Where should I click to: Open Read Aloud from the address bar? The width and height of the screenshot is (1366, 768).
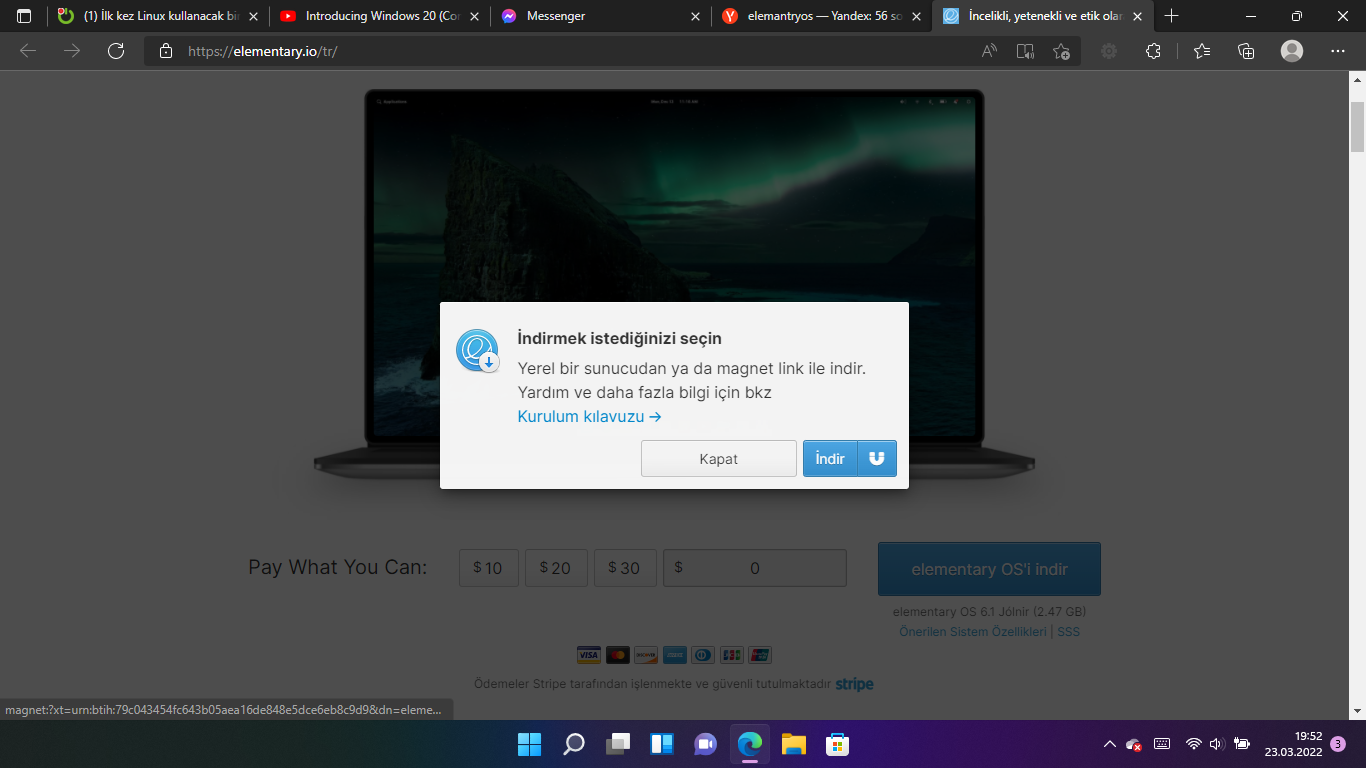pos(989,51)
